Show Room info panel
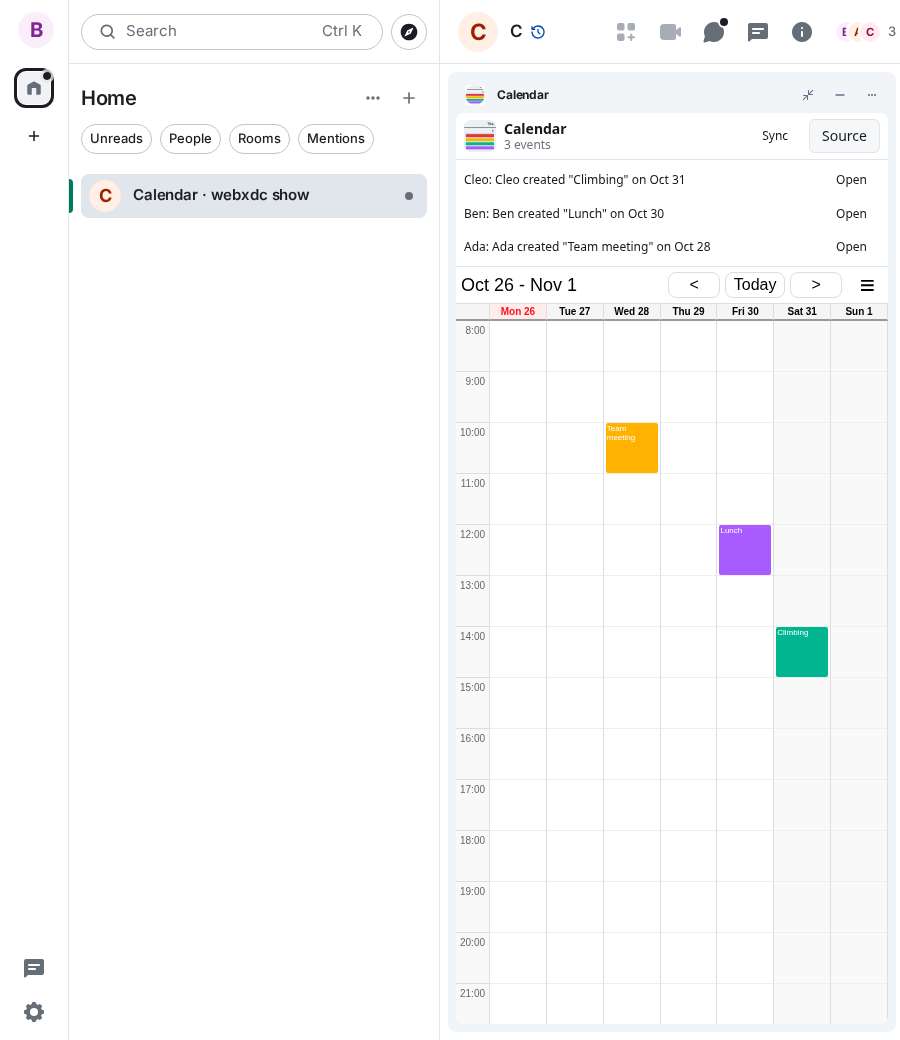 (802, 32)
